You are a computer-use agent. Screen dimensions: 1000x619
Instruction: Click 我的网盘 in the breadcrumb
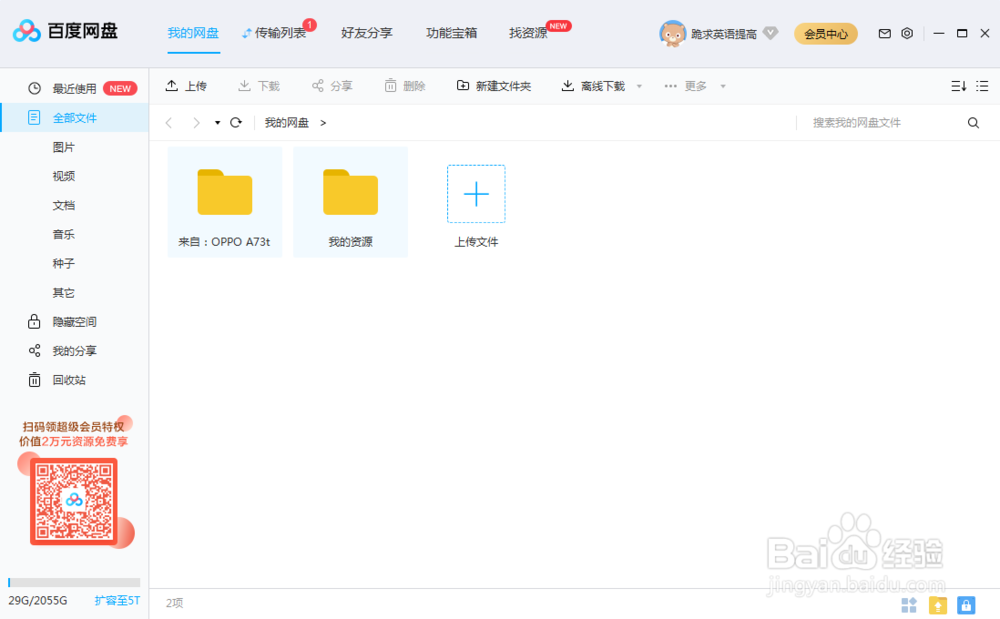287,122
